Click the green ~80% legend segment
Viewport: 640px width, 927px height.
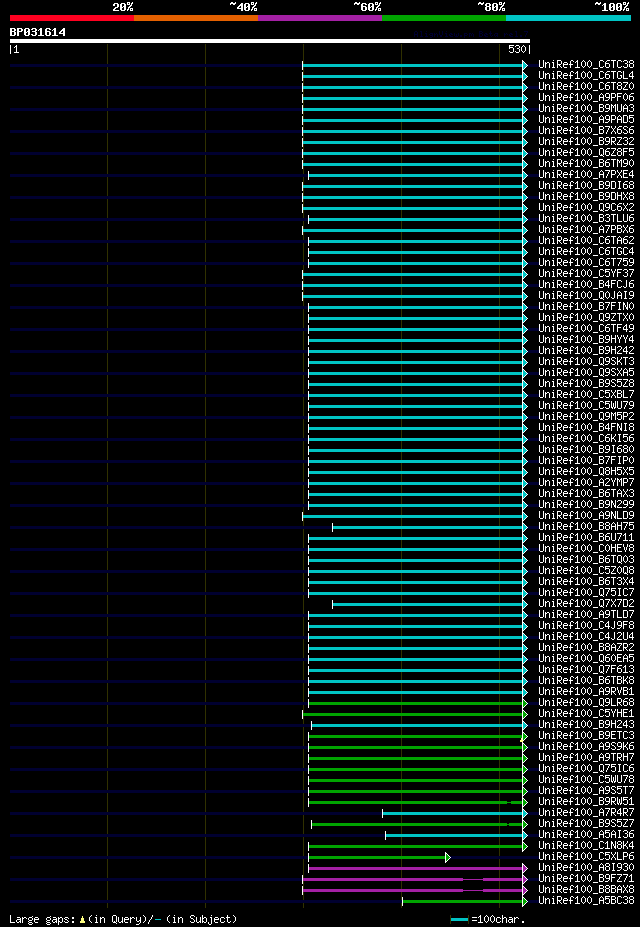tap(444, 18)
